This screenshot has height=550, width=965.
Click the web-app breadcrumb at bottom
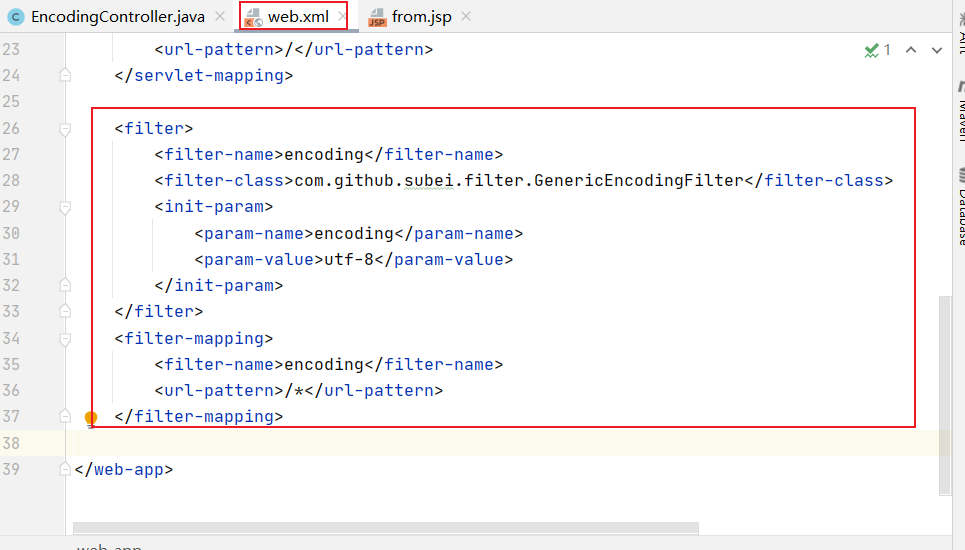(109, 546)
